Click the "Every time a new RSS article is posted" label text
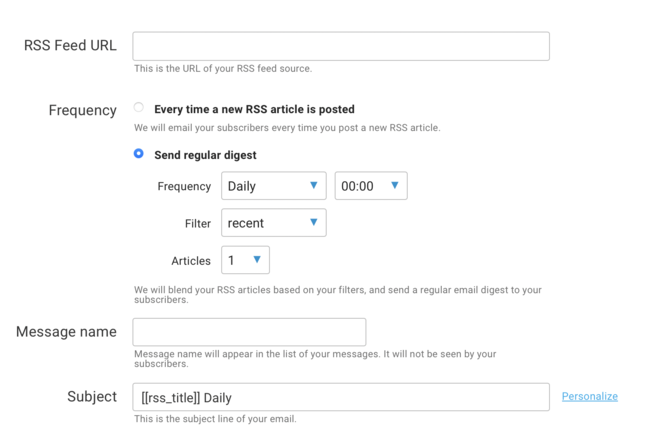650x442 pixels. pos(254,109)
